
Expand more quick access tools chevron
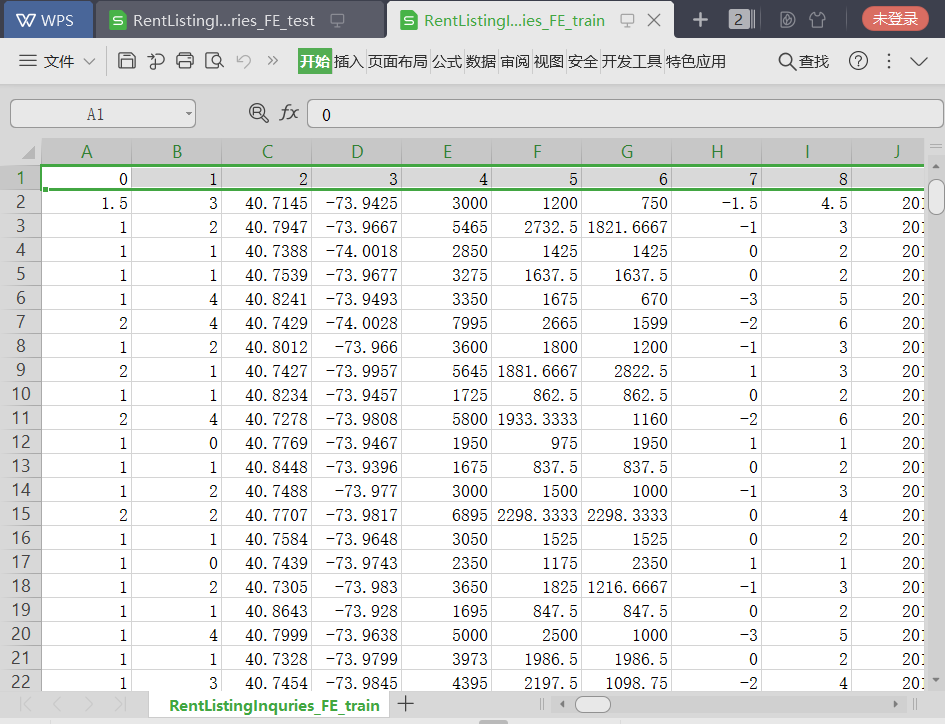[273, 60]
